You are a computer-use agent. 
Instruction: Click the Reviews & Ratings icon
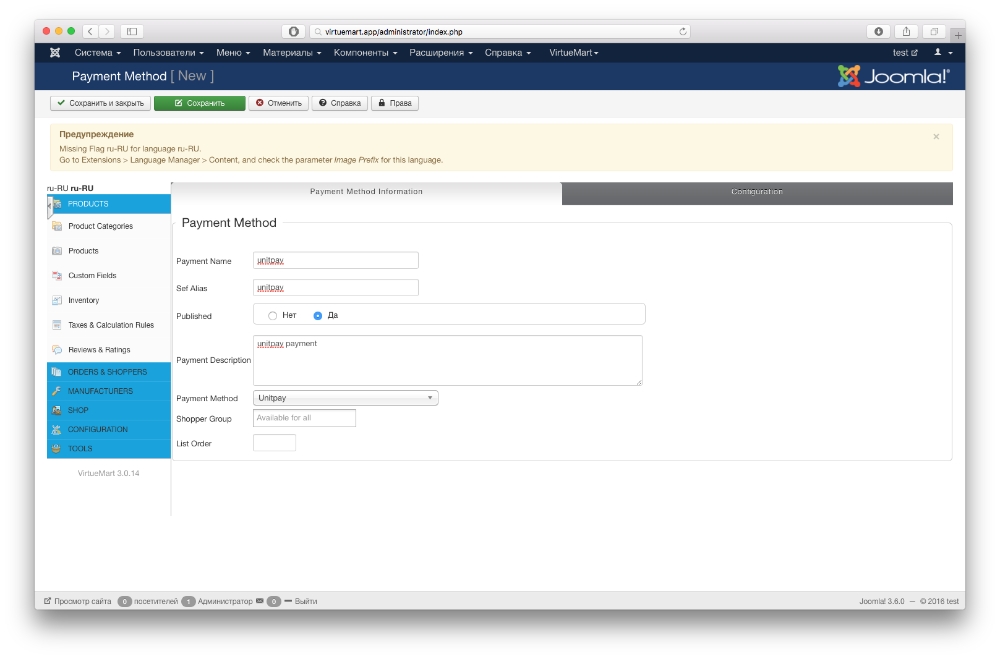[x=57, y=350]
